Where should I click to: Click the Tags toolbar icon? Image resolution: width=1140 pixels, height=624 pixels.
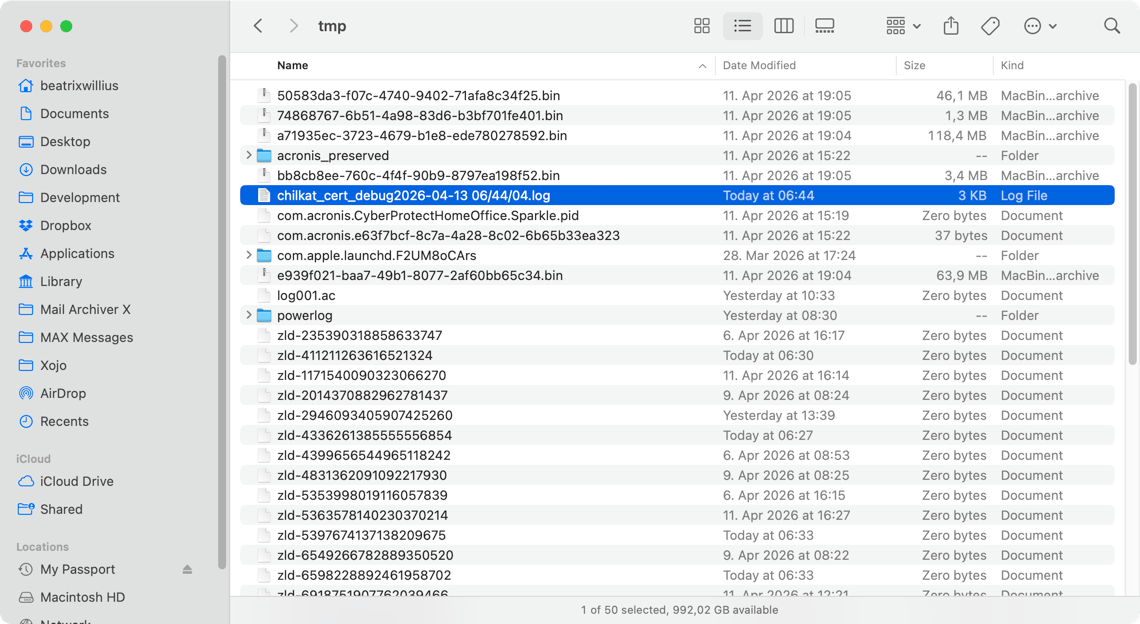coord(990,26)
